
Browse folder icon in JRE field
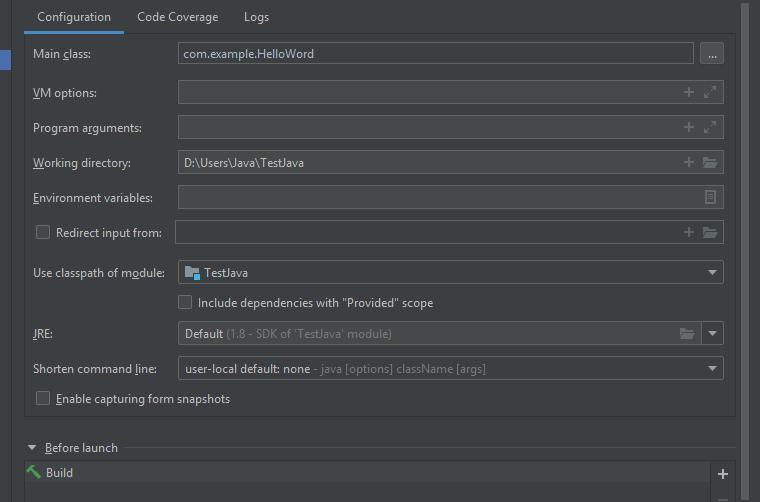coord(687,334)
